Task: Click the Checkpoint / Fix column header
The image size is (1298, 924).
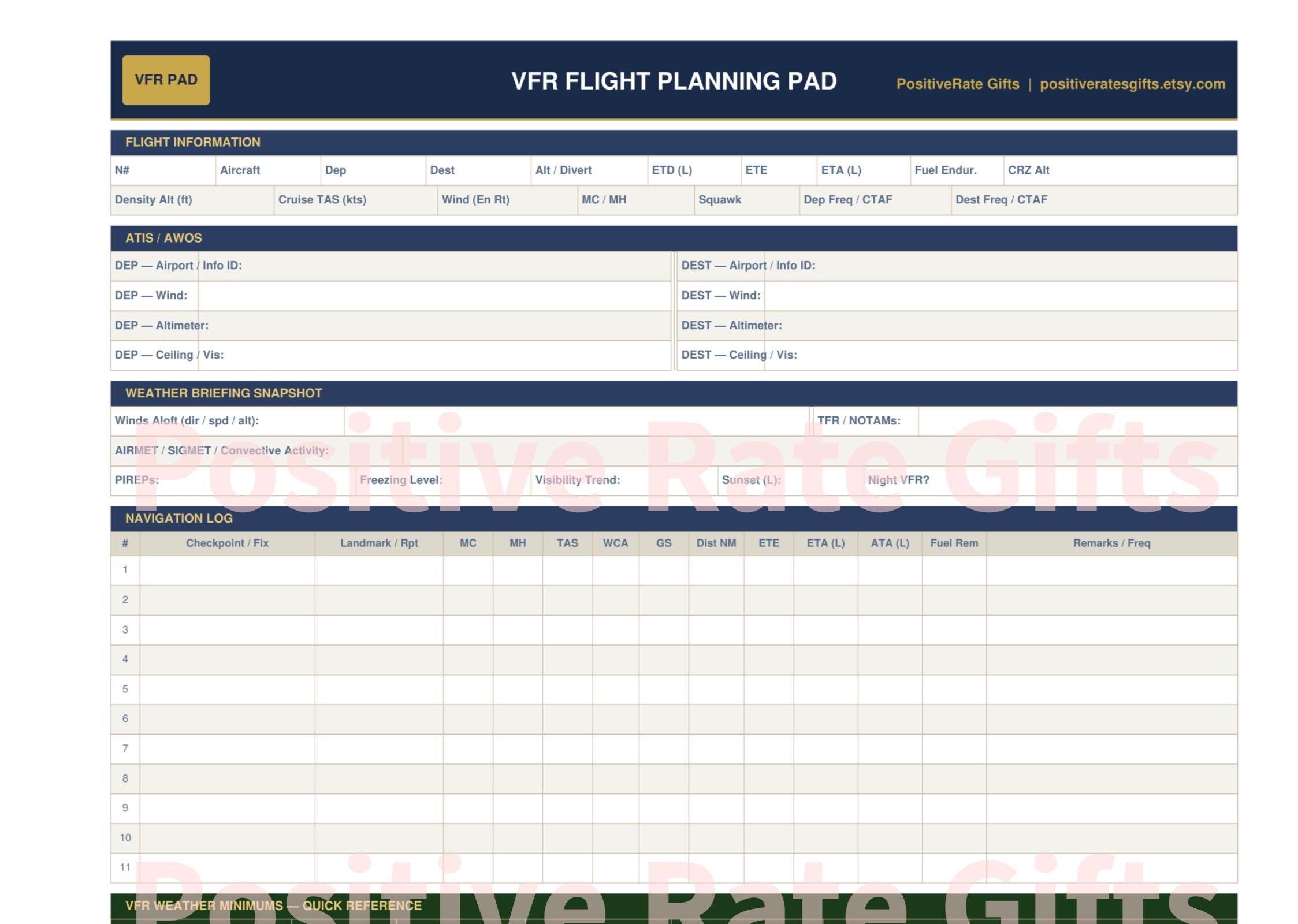Action: coord(227,543)
